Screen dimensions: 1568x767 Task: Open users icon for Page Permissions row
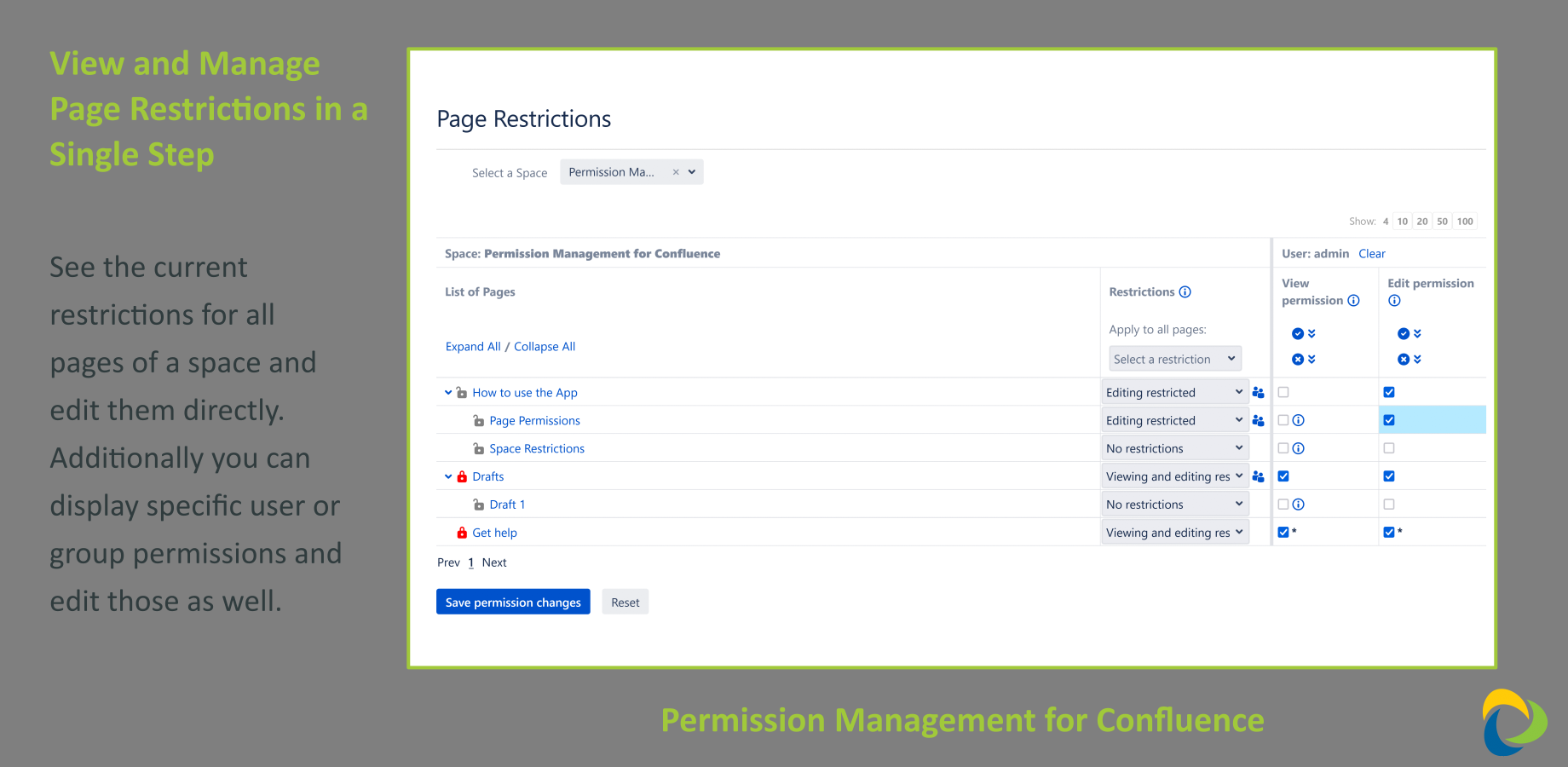[1258, 420]
